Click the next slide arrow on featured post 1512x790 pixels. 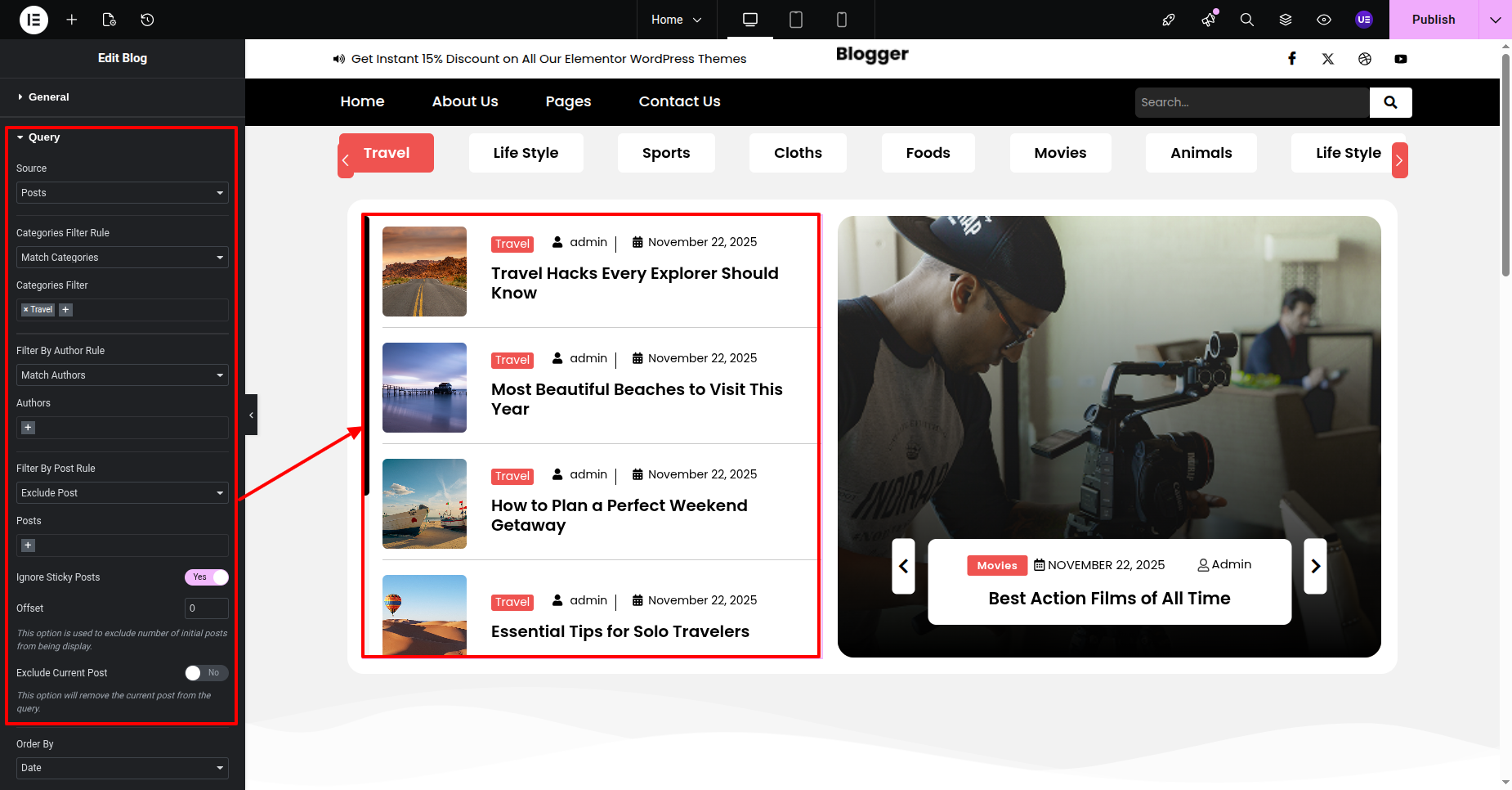[x=1314, y=566]
